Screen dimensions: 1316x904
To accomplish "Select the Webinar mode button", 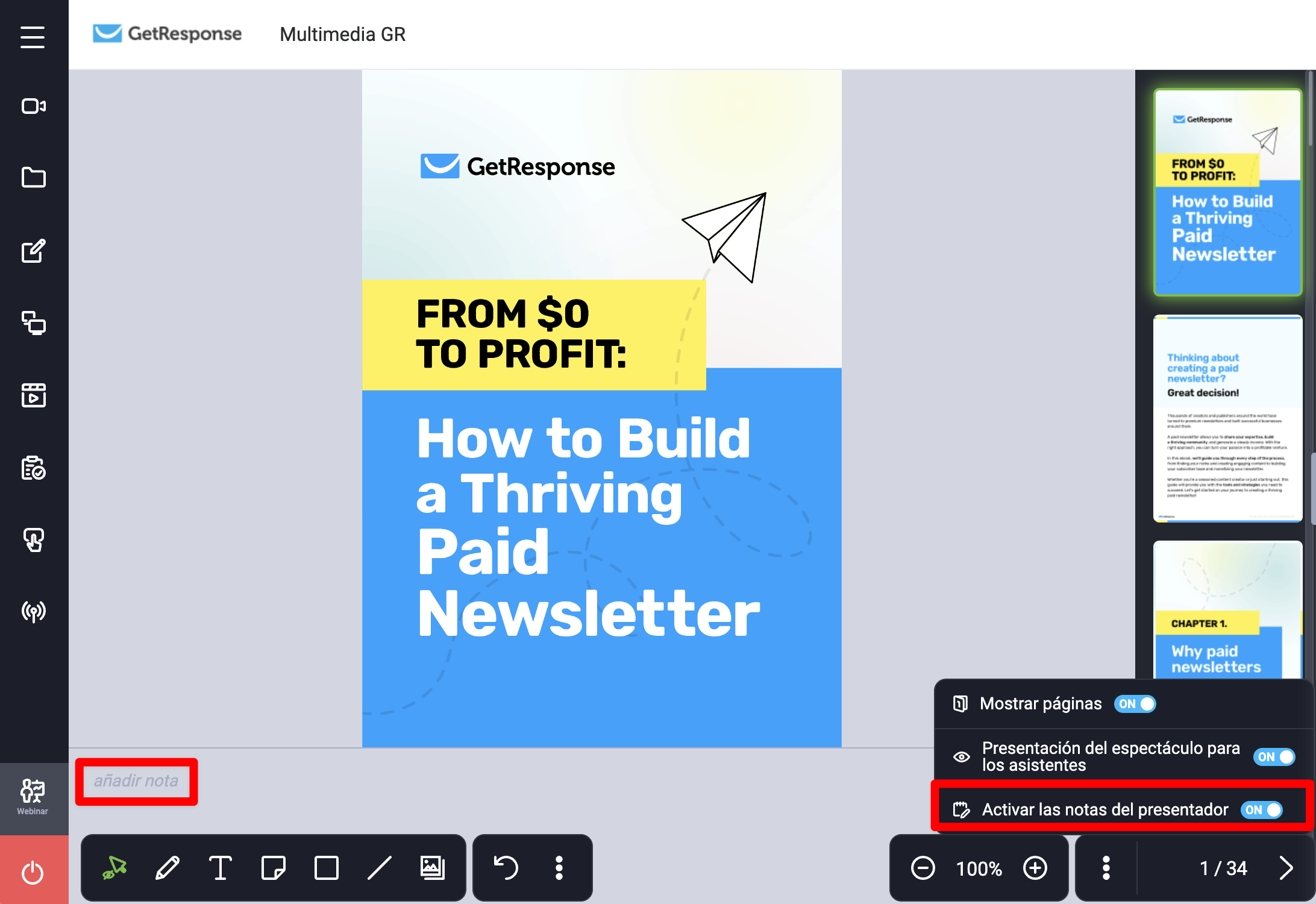I will [33, 797].
